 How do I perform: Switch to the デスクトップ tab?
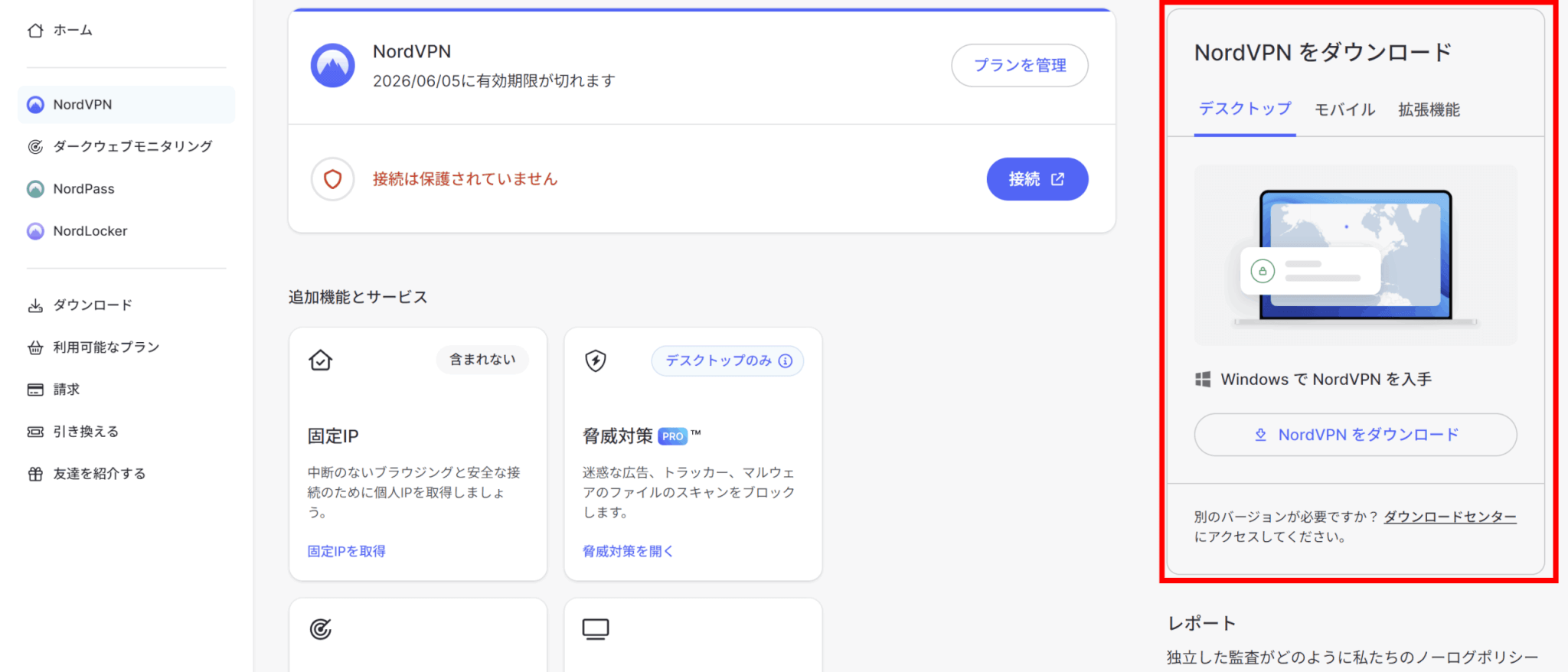pos(1245,109)
